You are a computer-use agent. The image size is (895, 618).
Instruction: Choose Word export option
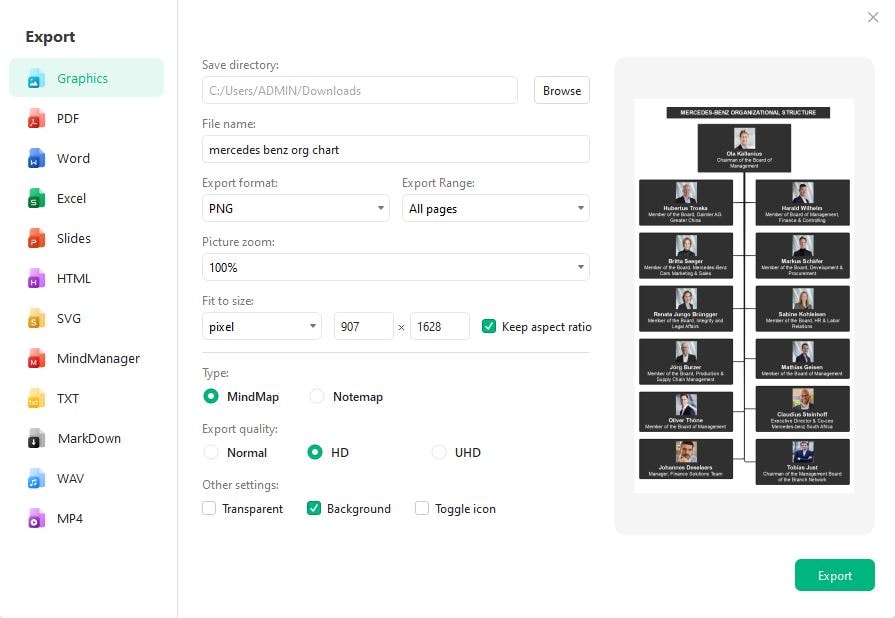[73, 159]
